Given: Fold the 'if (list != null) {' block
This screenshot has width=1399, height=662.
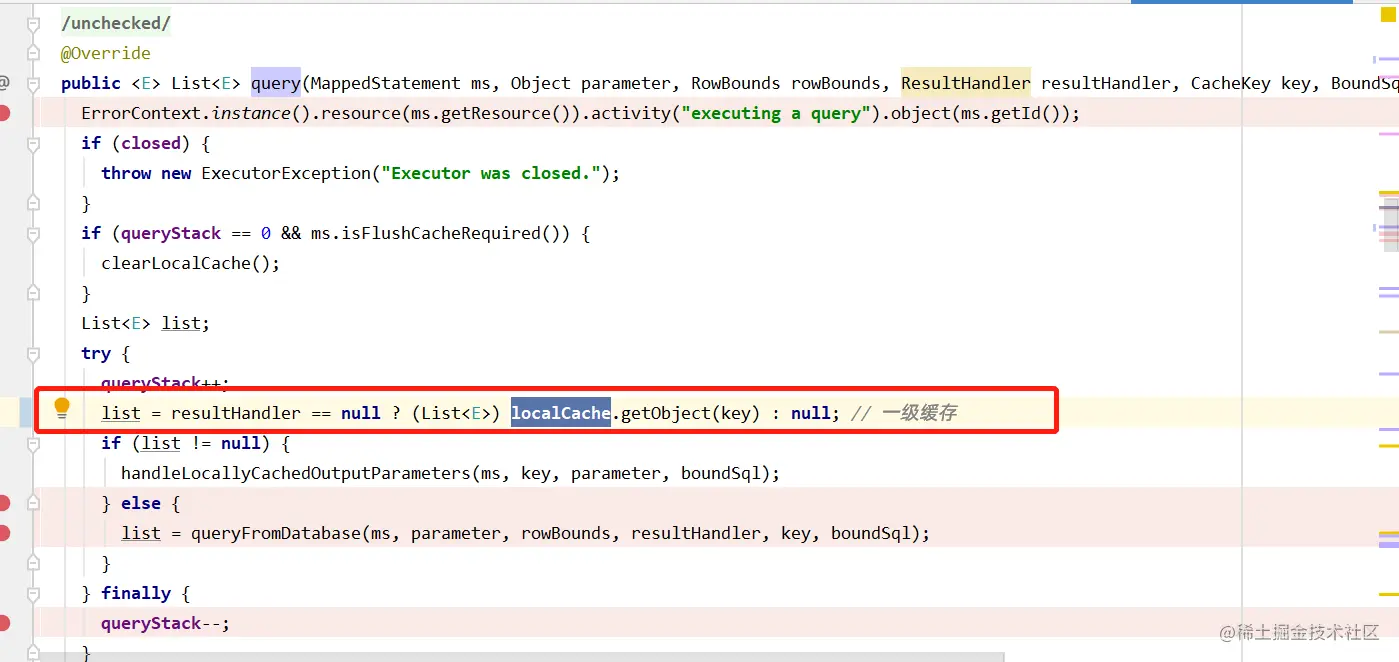Looking at the screenshot, I should click(33, 443).
